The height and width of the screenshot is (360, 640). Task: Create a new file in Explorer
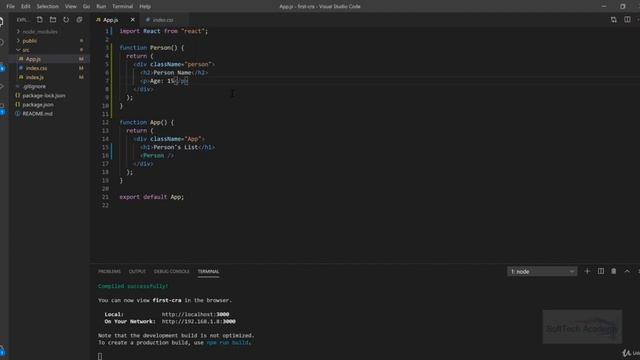[x=40, y=20]
